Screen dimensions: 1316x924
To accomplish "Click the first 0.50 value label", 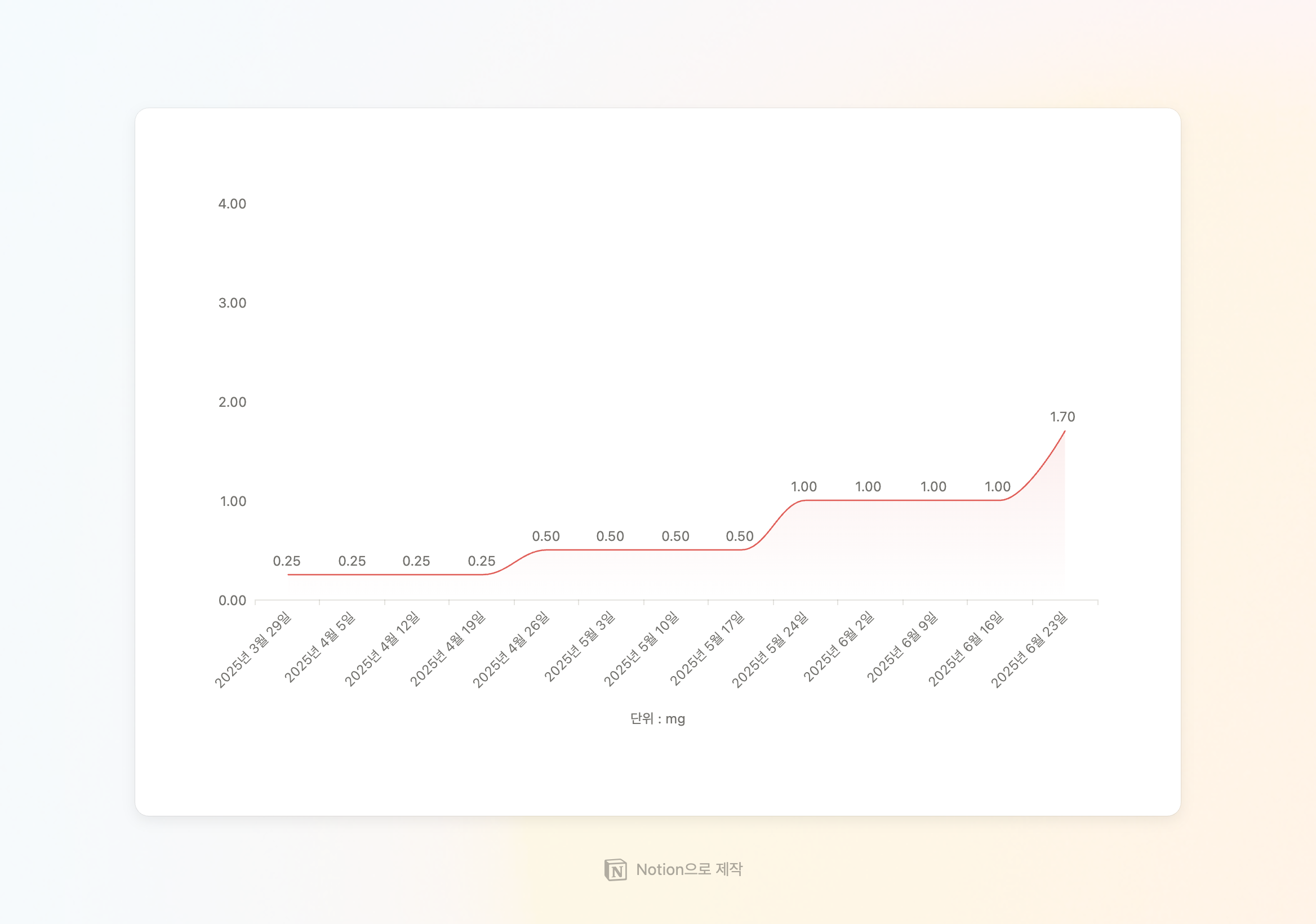I will tap(546, 536).
